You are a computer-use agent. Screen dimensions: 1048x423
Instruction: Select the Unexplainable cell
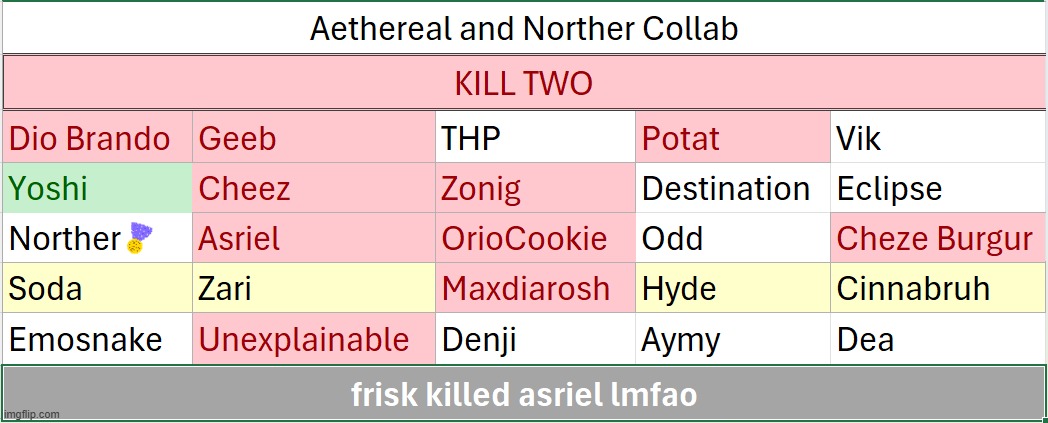click(313, 340)
